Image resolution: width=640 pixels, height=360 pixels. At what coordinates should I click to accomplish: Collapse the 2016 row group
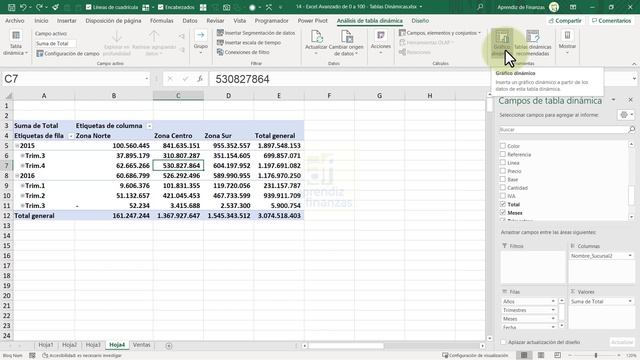pyautogui.click(x=17, y=176)
